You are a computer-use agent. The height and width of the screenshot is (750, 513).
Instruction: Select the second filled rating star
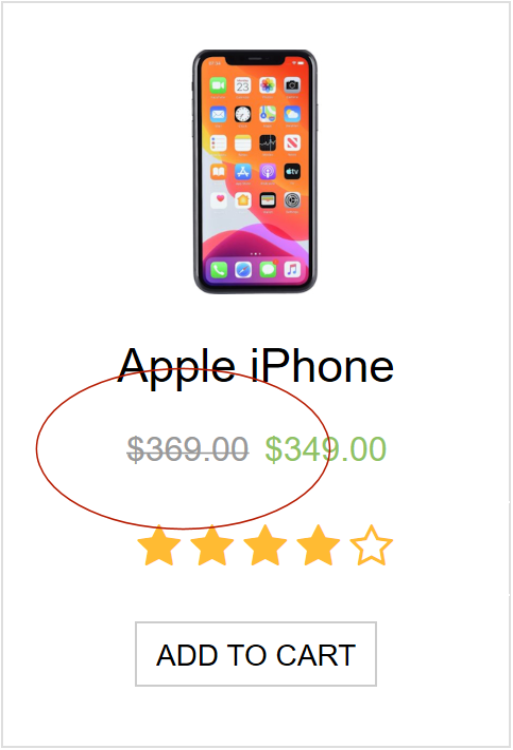212,546
